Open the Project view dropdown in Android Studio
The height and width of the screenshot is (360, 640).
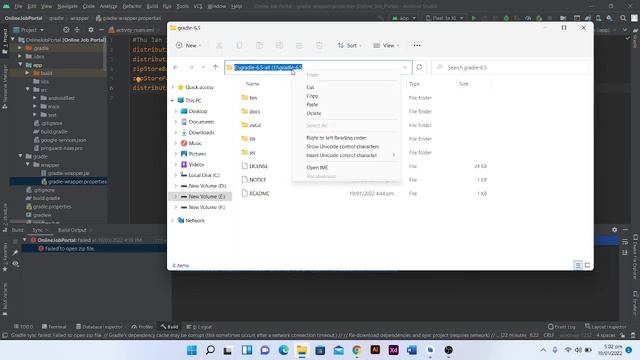(29, 30)
